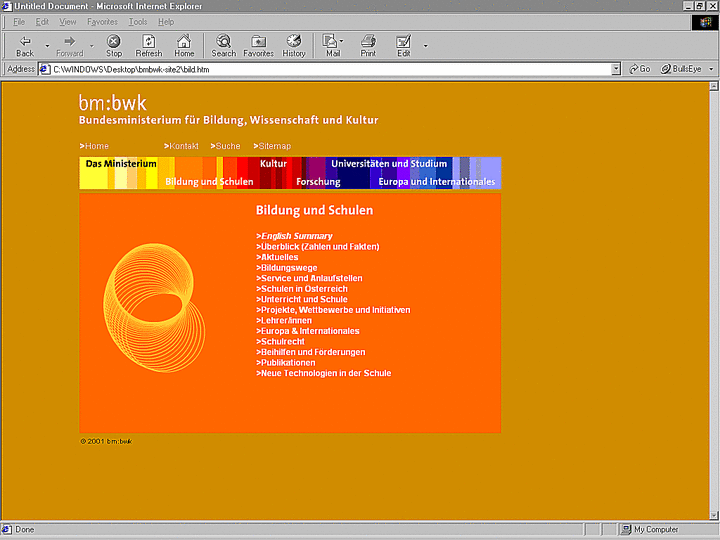The image size is (720, 540).
Task: Click the Edit toolbar icon
Action: (404, 46)
